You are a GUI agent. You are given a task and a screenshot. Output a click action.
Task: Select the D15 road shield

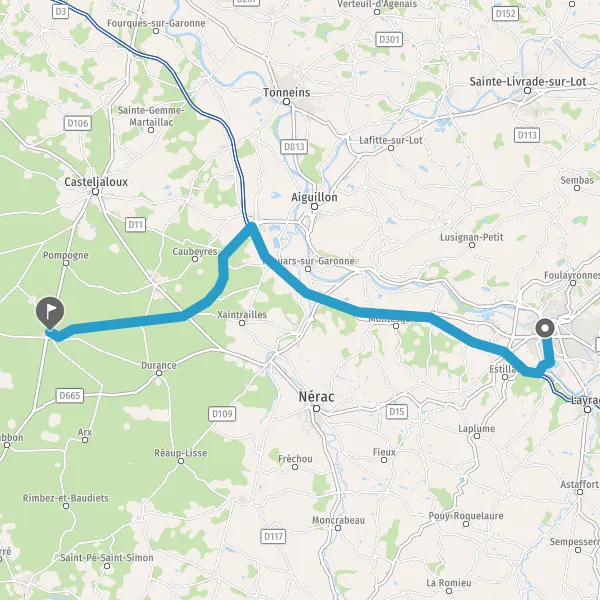coord(396,411)
